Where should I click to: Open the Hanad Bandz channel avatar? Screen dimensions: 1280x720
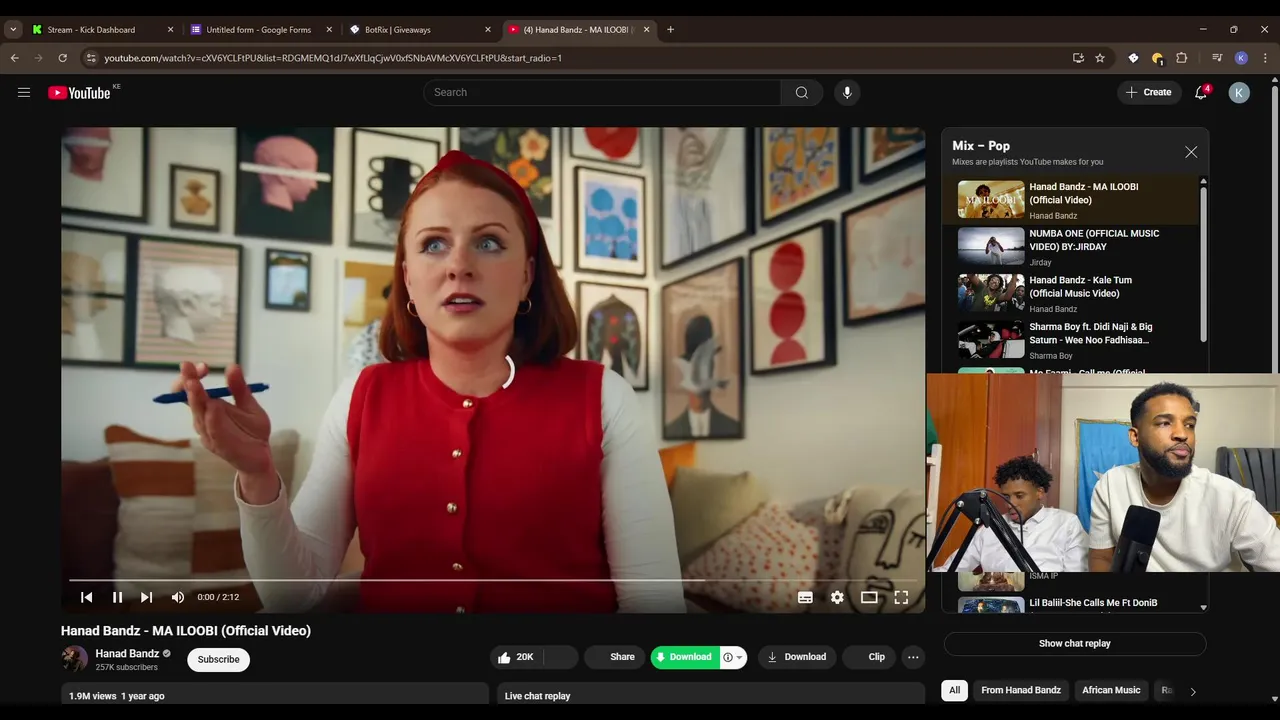(x=74, y=659)
